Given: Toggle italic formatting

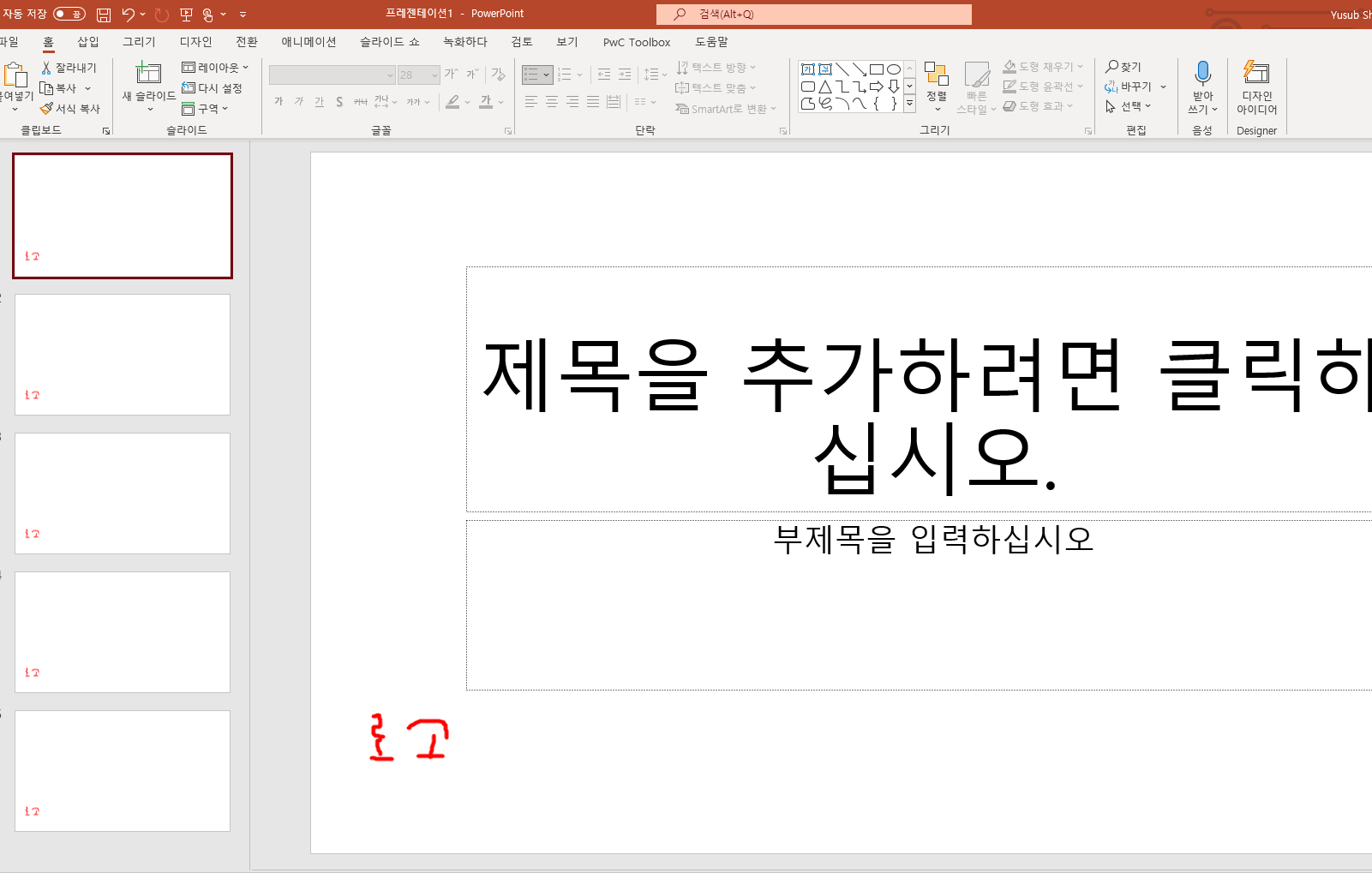Looking at the screenshot, I should tap(298, 101).
